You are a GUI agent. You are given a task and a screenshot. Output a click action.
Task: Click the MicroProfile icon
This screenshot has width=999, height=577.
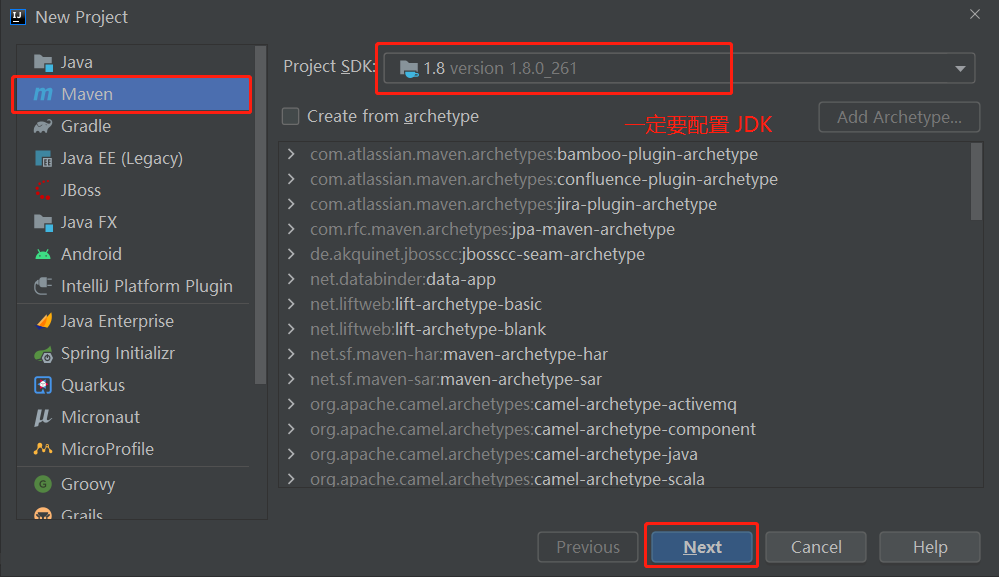[x=43, y=449]
